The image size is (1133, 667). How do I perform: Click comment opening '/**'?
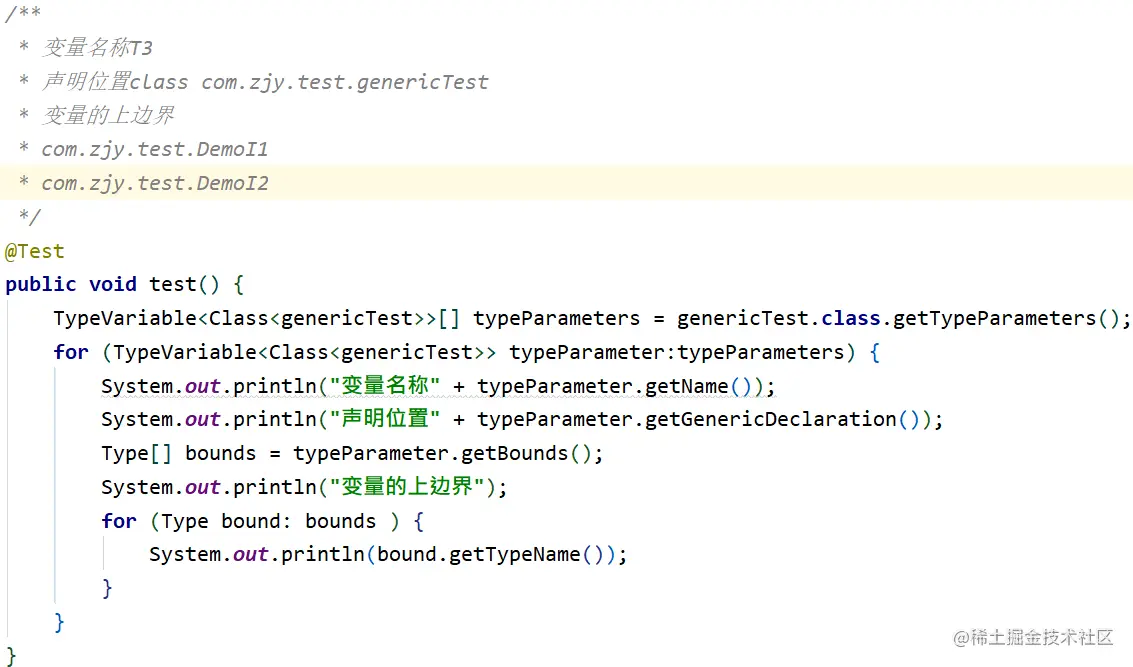point(22,14)
